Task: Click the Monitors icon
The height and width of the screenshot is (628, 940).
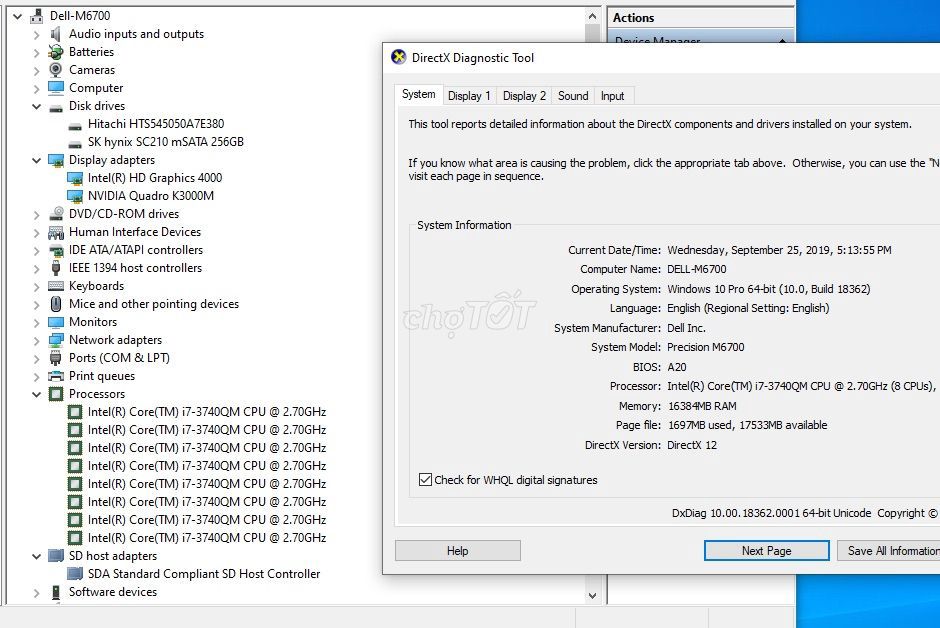Action: [56, 322]
